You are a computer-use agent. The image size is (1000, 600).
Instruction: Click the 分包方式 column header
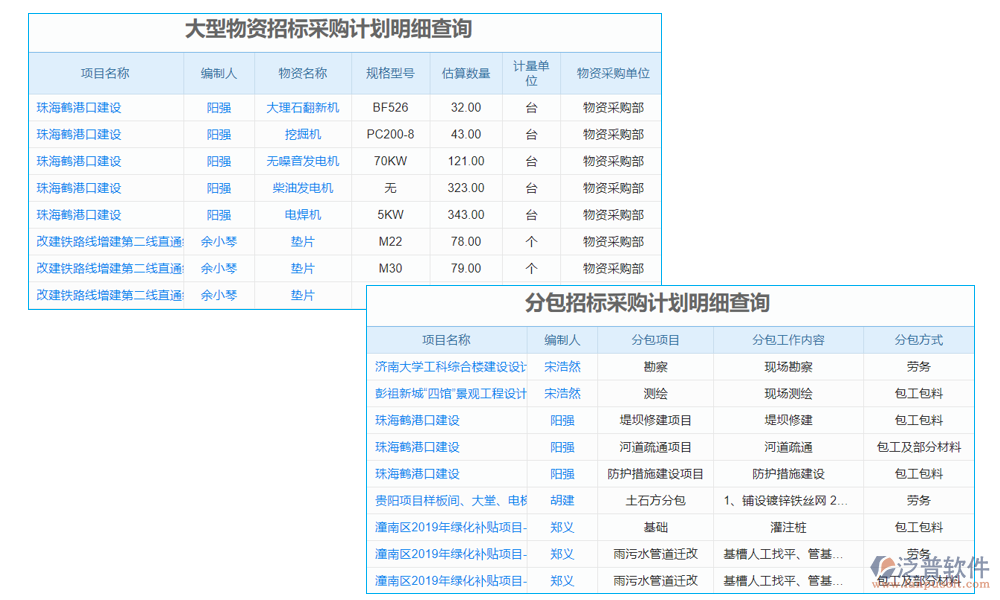click(x=918, y=340)
